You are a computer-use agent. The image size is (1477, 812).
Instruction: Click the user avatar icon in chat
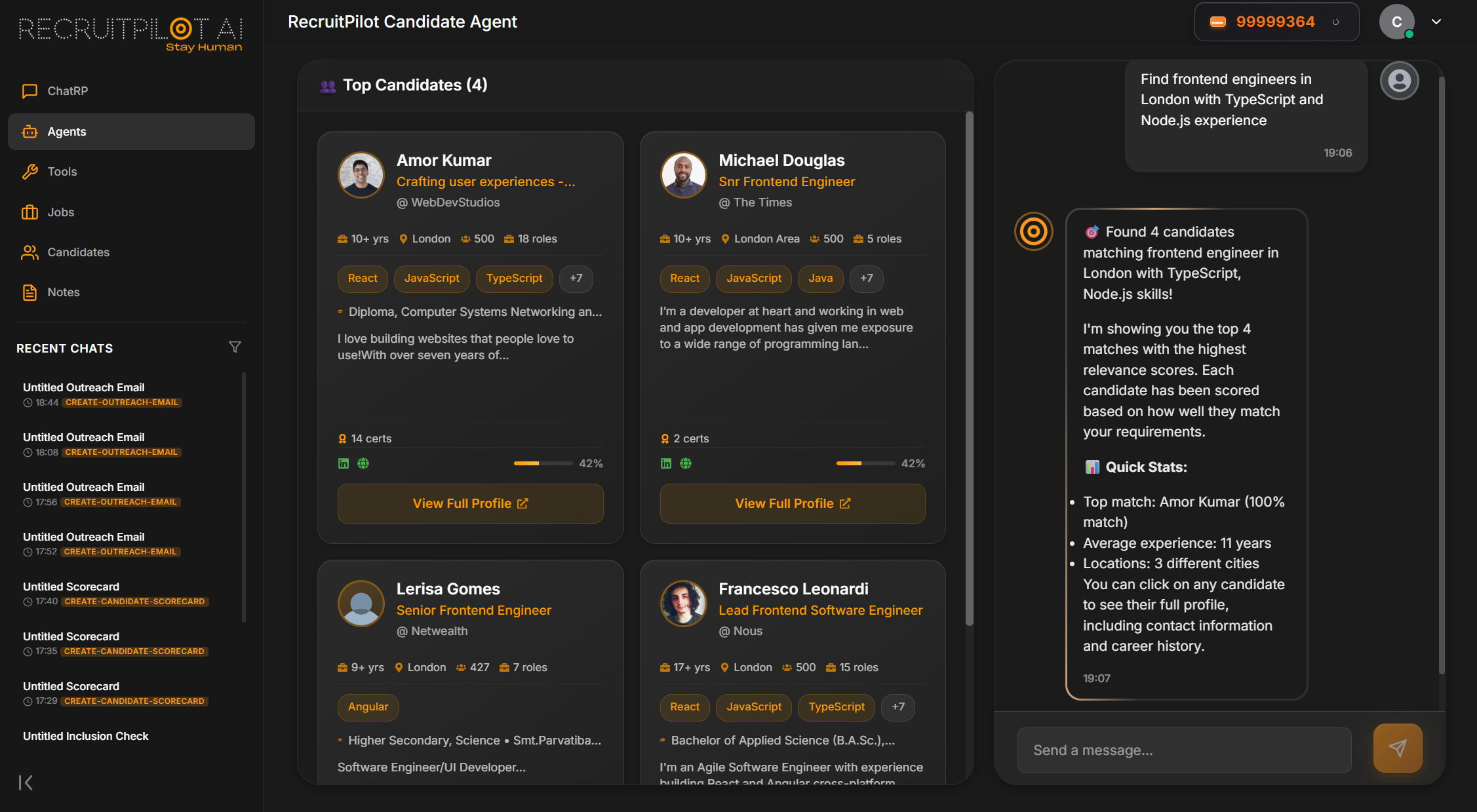coord(1400,81)
